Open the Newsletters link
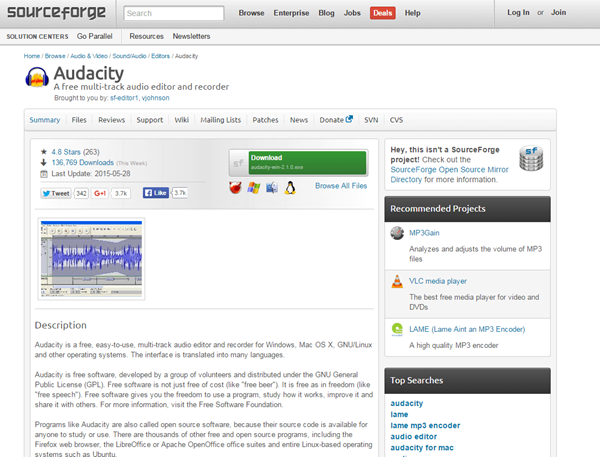600x457 pixels. [191, 36]
